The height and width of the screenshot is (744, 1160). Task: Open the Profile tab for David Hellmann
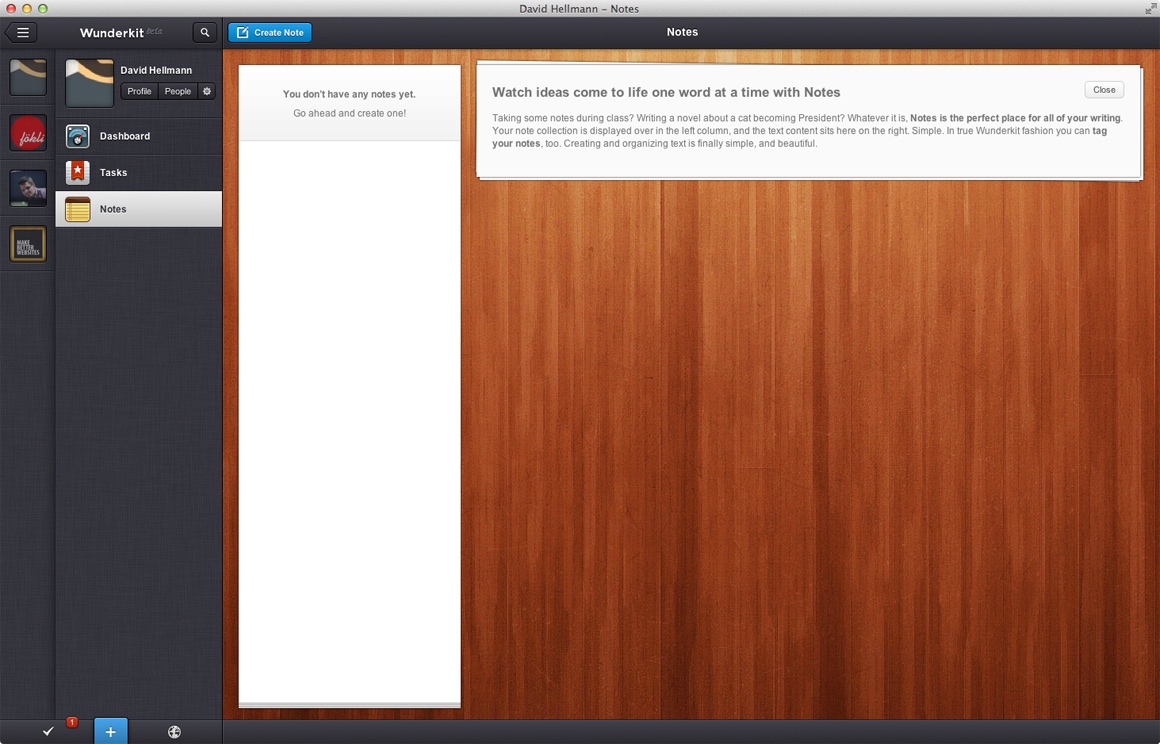click(139, 91)
